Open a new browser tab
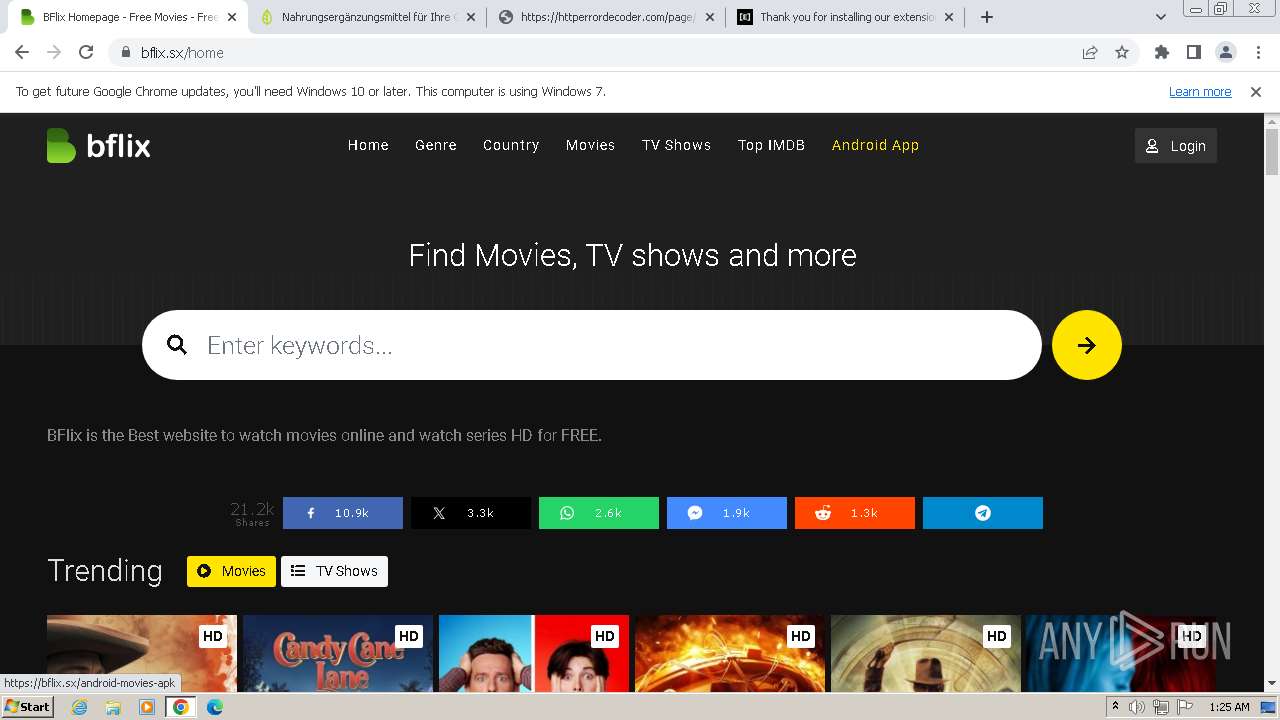This screenshot has width=1280, height=720. [x=987, y=17]
